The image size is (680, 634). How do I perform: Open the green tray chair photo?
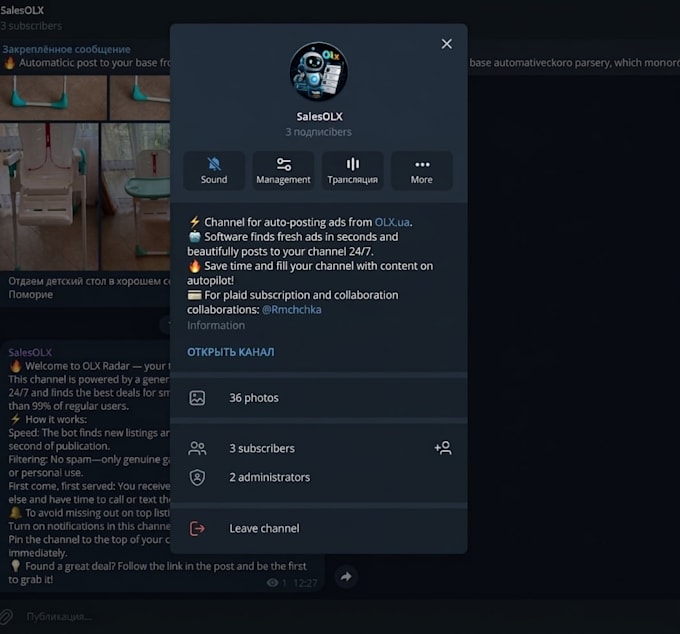click(136, 196)
